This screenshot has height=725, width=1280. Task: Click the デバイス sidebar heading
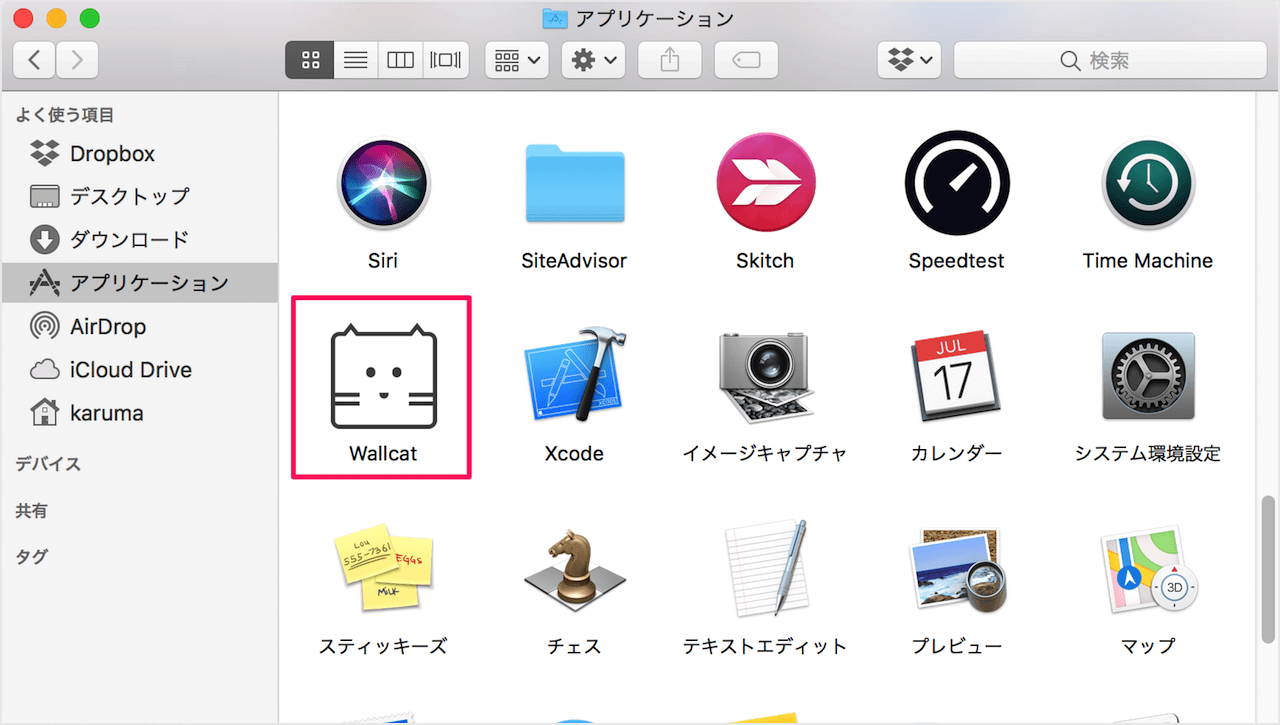pos(48,464)
